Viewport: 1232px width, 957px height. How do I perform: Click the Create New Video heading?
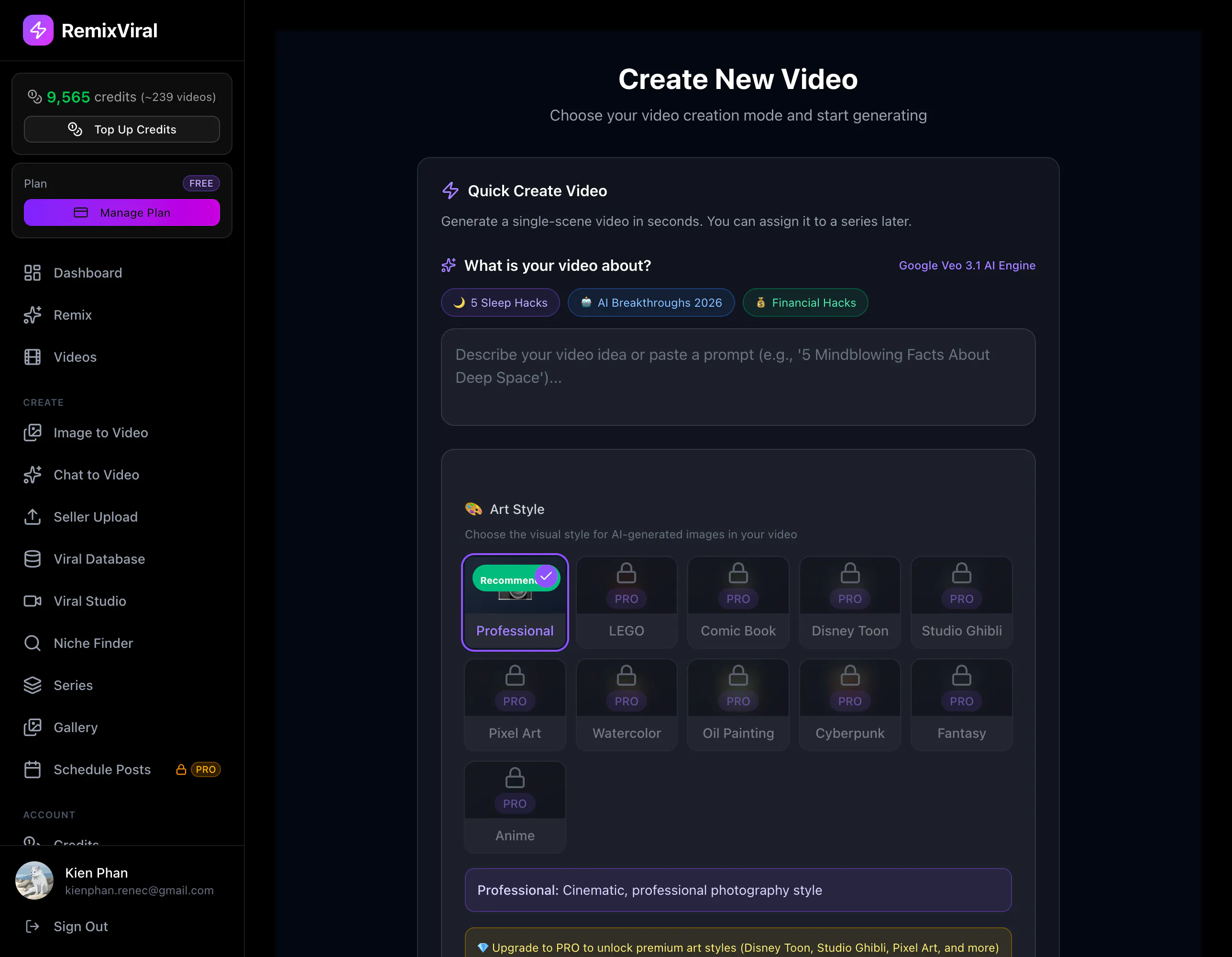[738, 79]
